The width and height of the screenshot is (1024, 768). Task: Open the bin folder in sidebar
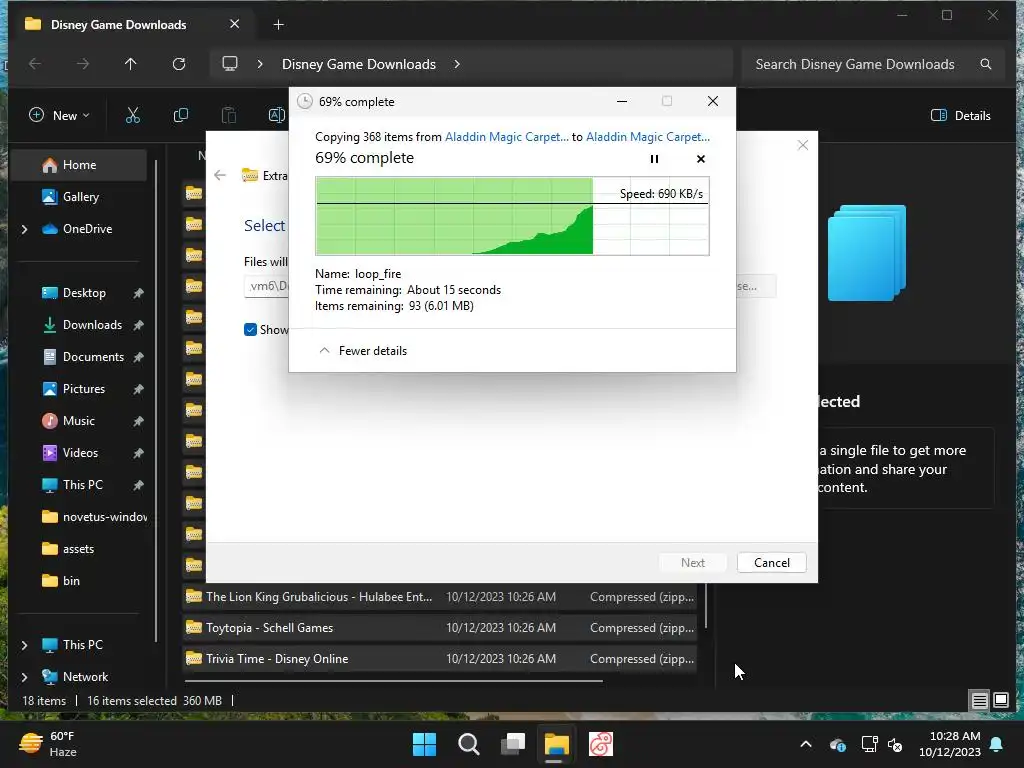tap(71, 581)
